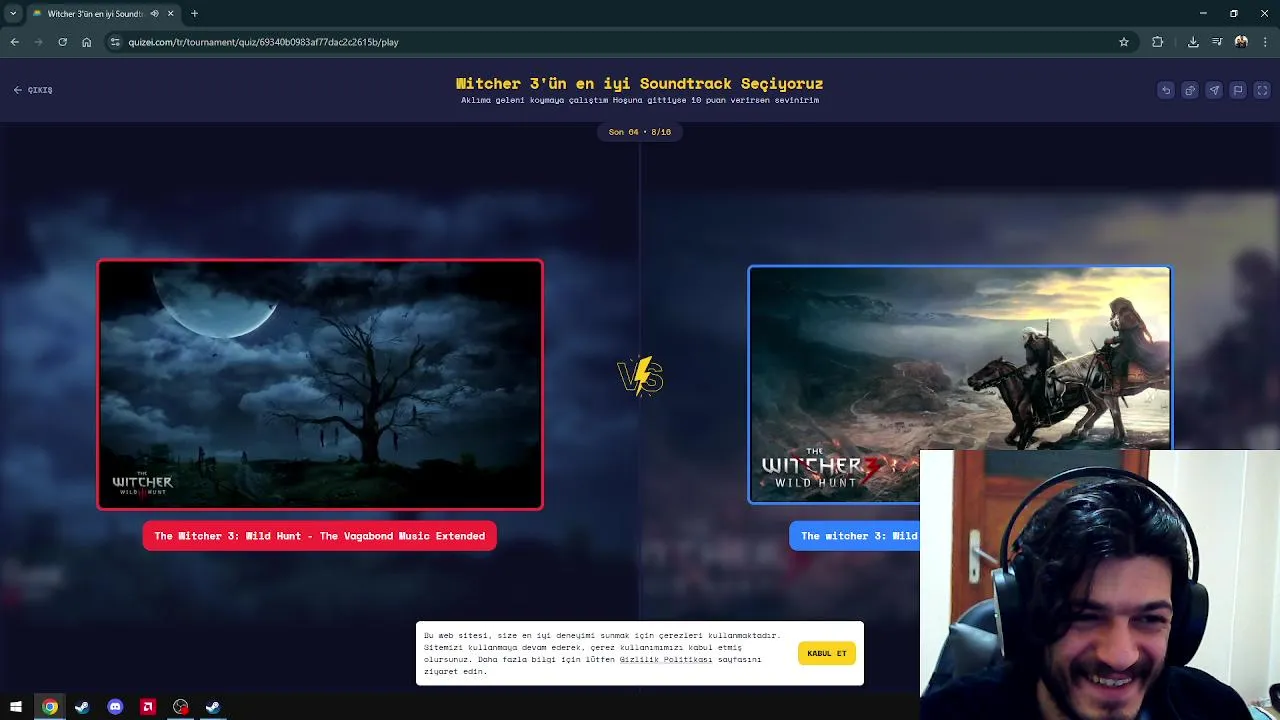The height and width of the screenshot is (720, 1280).
Task: Bookmark page with the star icon
Action: pos(1124,42)
